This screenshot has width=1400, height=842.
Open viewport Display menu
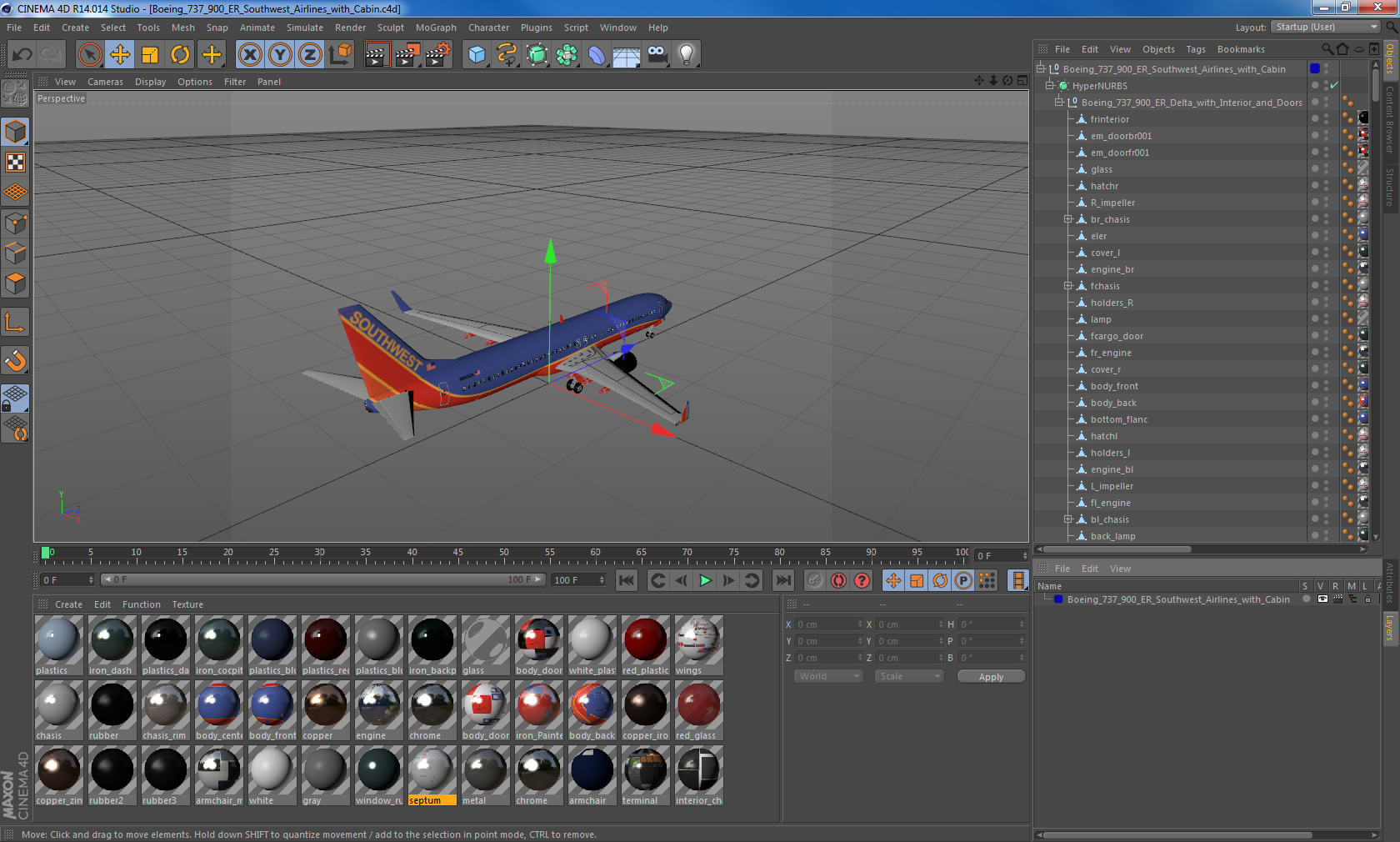(150, 82)
